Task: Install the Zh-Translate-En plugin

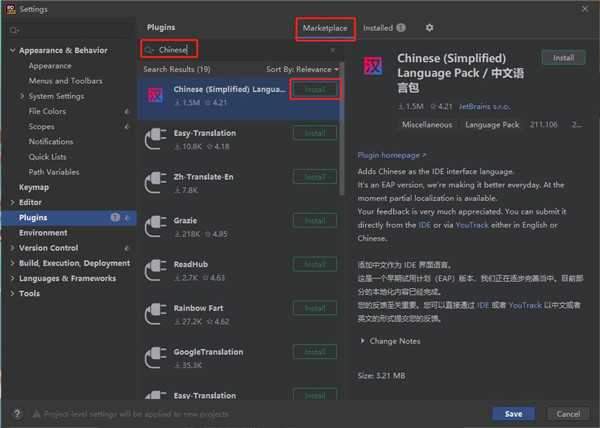Action: (314, 177)
